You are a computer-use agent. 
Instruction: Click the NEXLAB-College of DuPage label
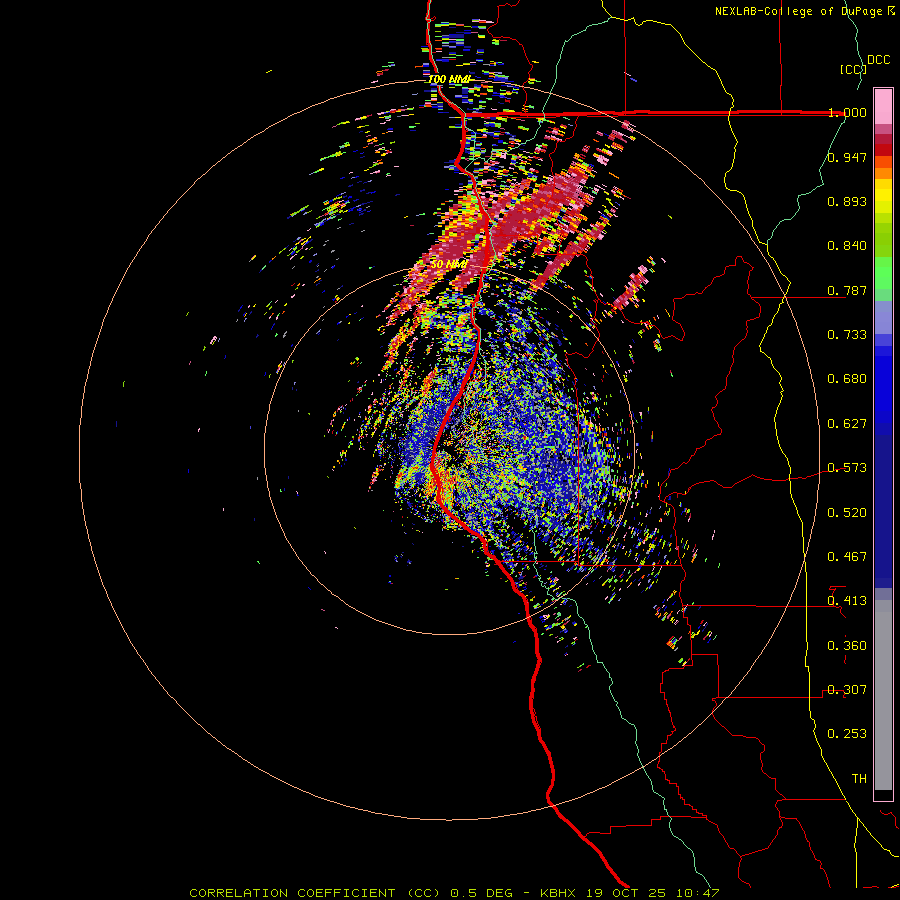coord(798,11)
